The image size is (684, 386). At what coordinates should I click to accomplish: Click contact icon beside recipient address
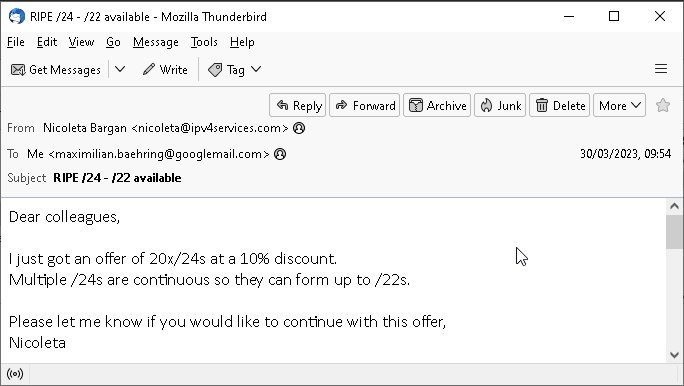pyautogui.click(x=280, y=154)
